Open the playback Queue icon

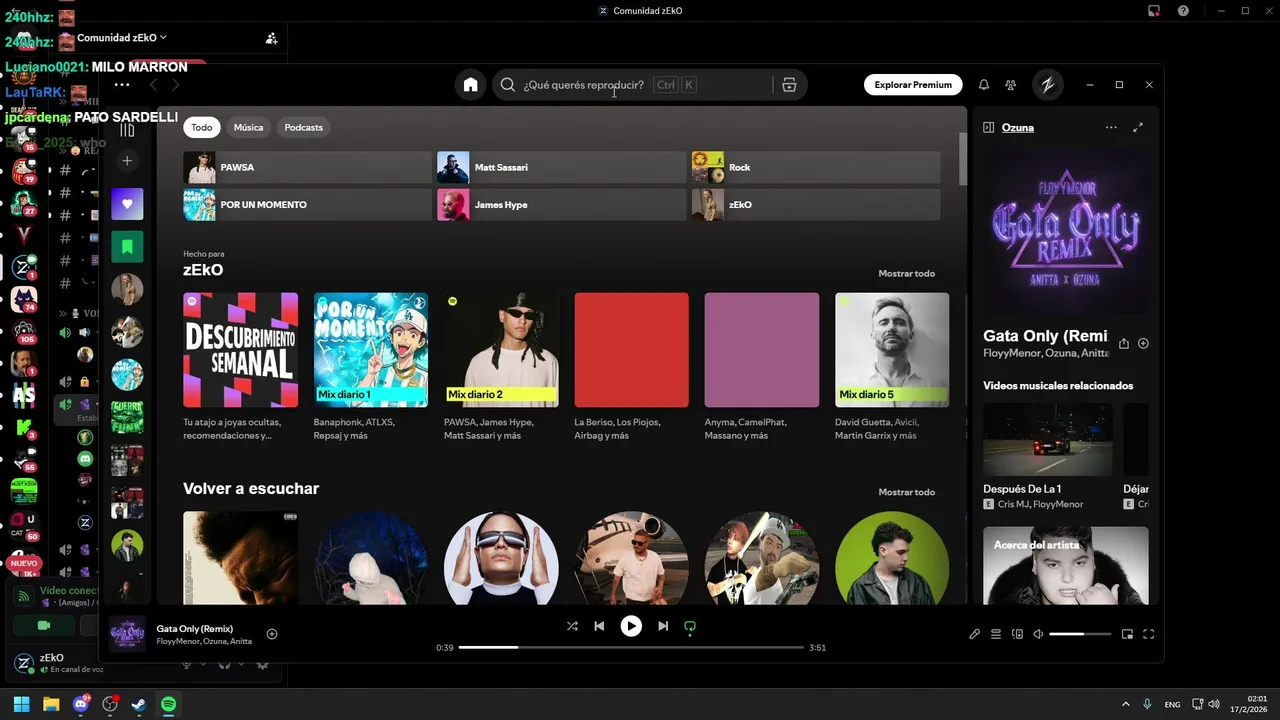pos(996,634)
